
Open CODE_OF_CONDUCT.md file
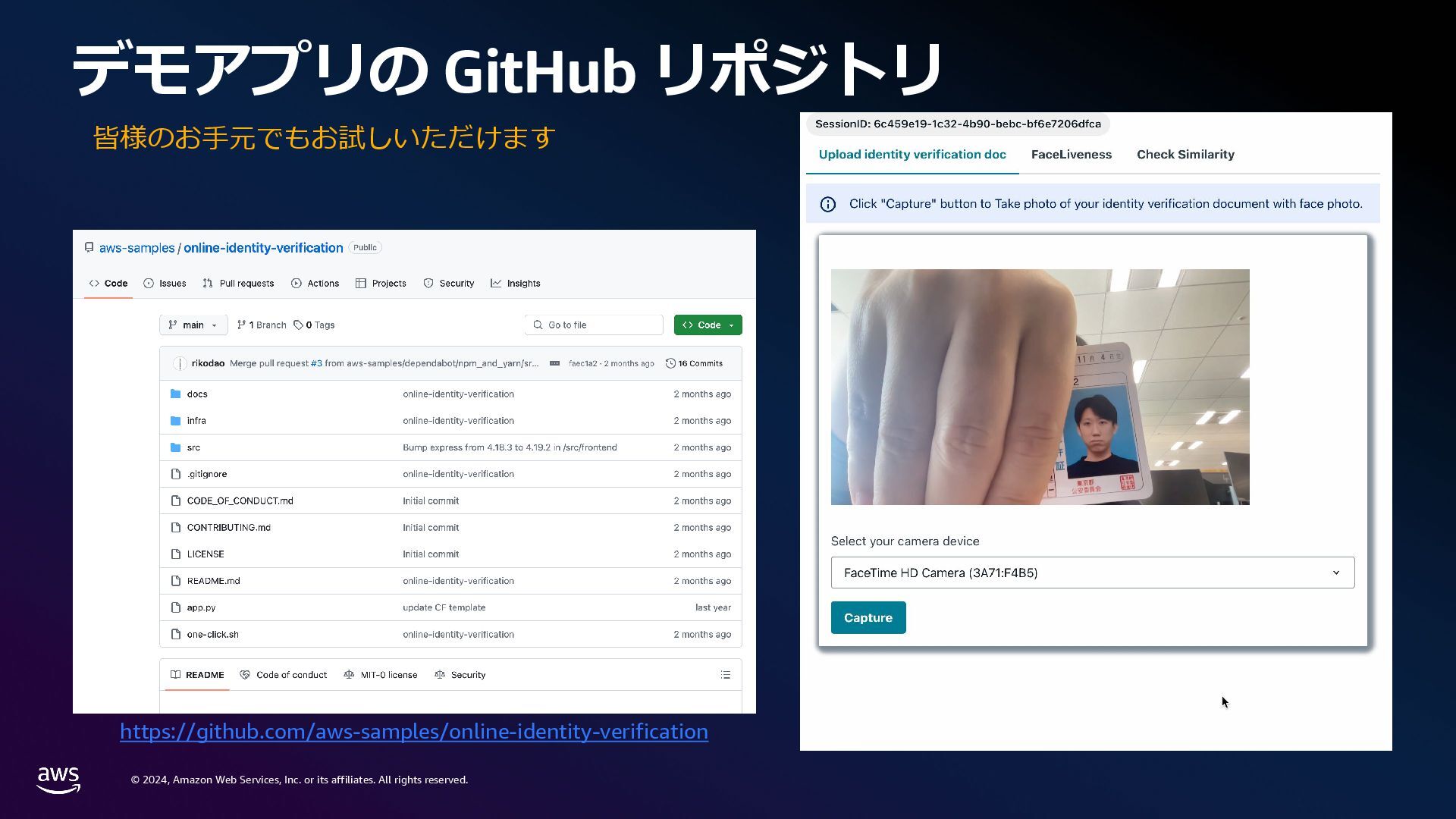(240, 501)
